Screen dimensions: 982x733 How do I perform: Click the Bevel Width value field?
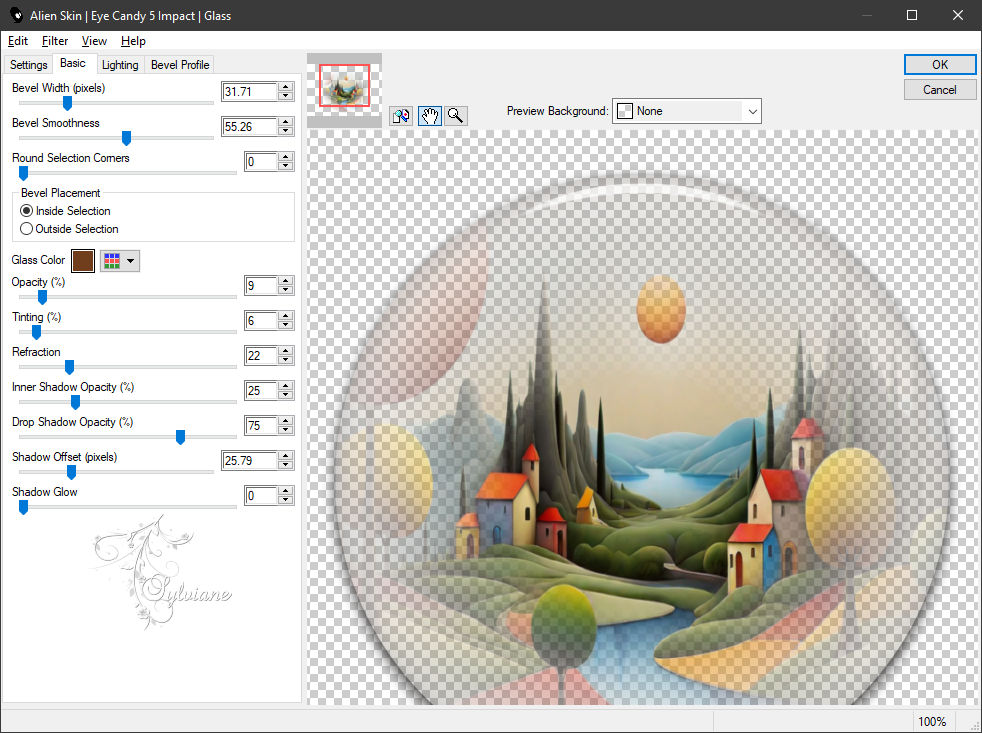tap(249, 91)
